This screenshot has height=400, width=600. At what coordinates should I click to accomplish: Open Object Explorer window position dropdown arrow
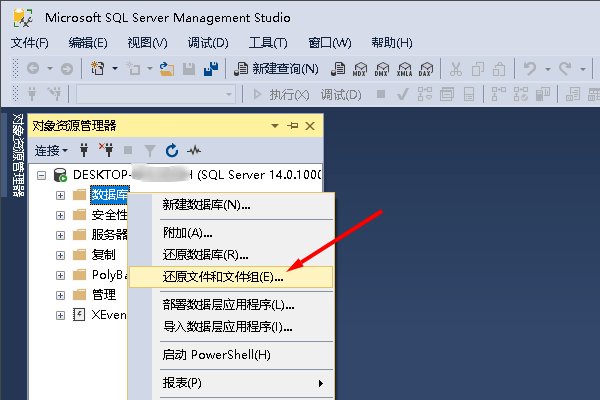[x=274, y=126]
